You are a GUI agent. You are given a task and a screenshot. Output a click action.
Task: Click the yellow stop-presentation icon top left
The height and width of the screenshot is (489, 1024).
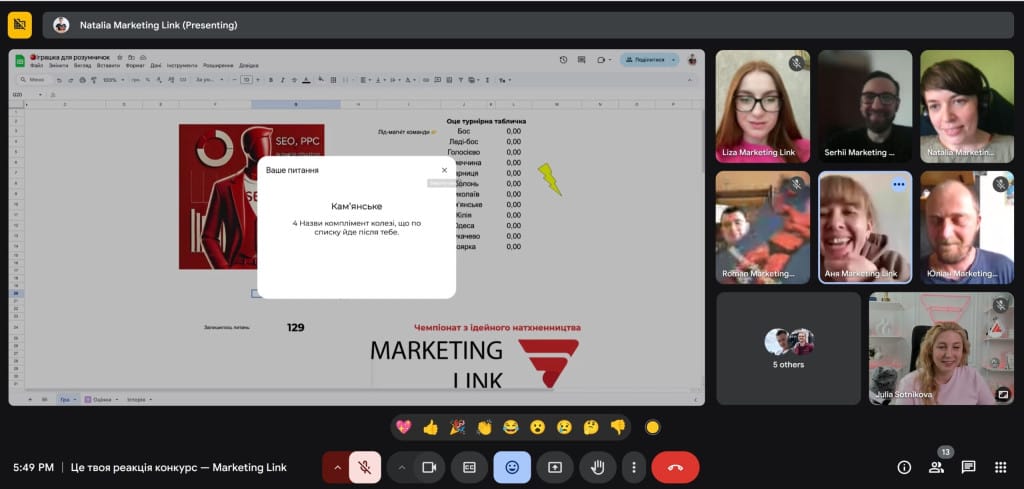pyautogui.click(x=19, y=25)
